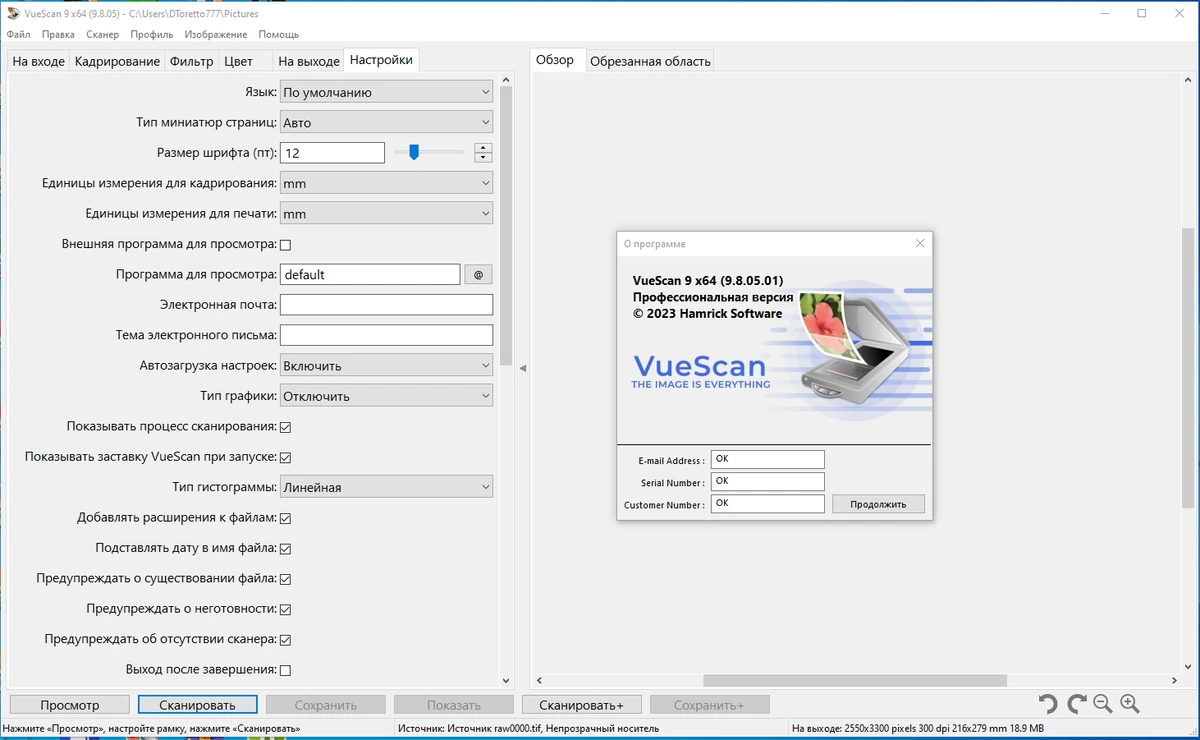The height and width of the screenshot is (740, 1200).
Task: Click the "Просмотр" button
Action: tap(70, 705)
